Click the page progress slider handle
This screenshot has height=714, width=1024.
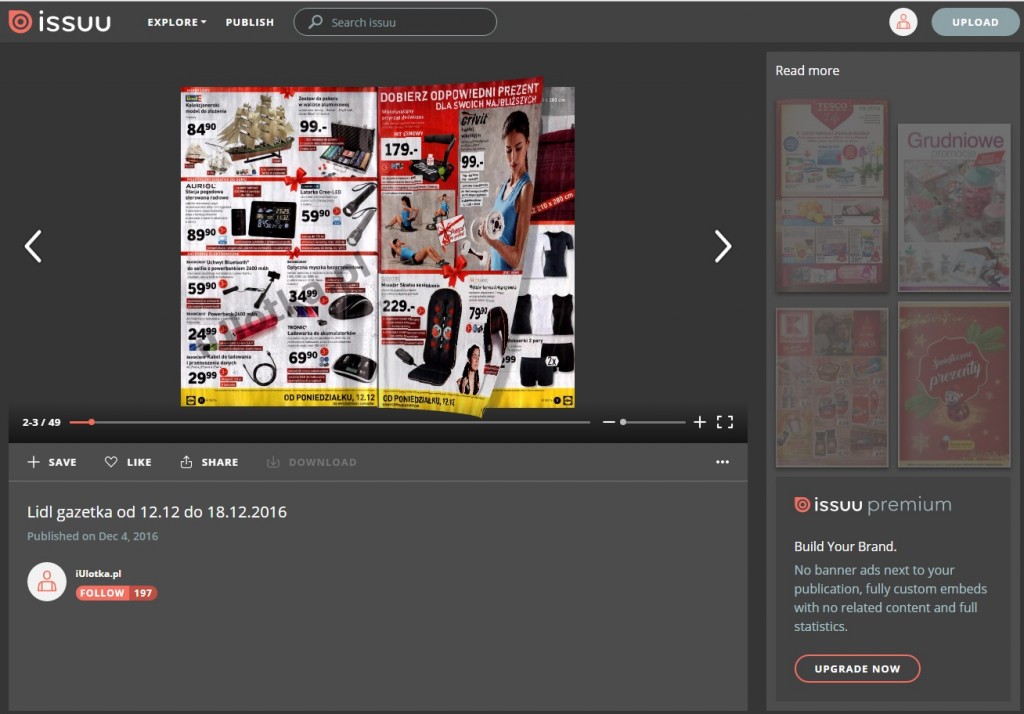coord(91,422)
